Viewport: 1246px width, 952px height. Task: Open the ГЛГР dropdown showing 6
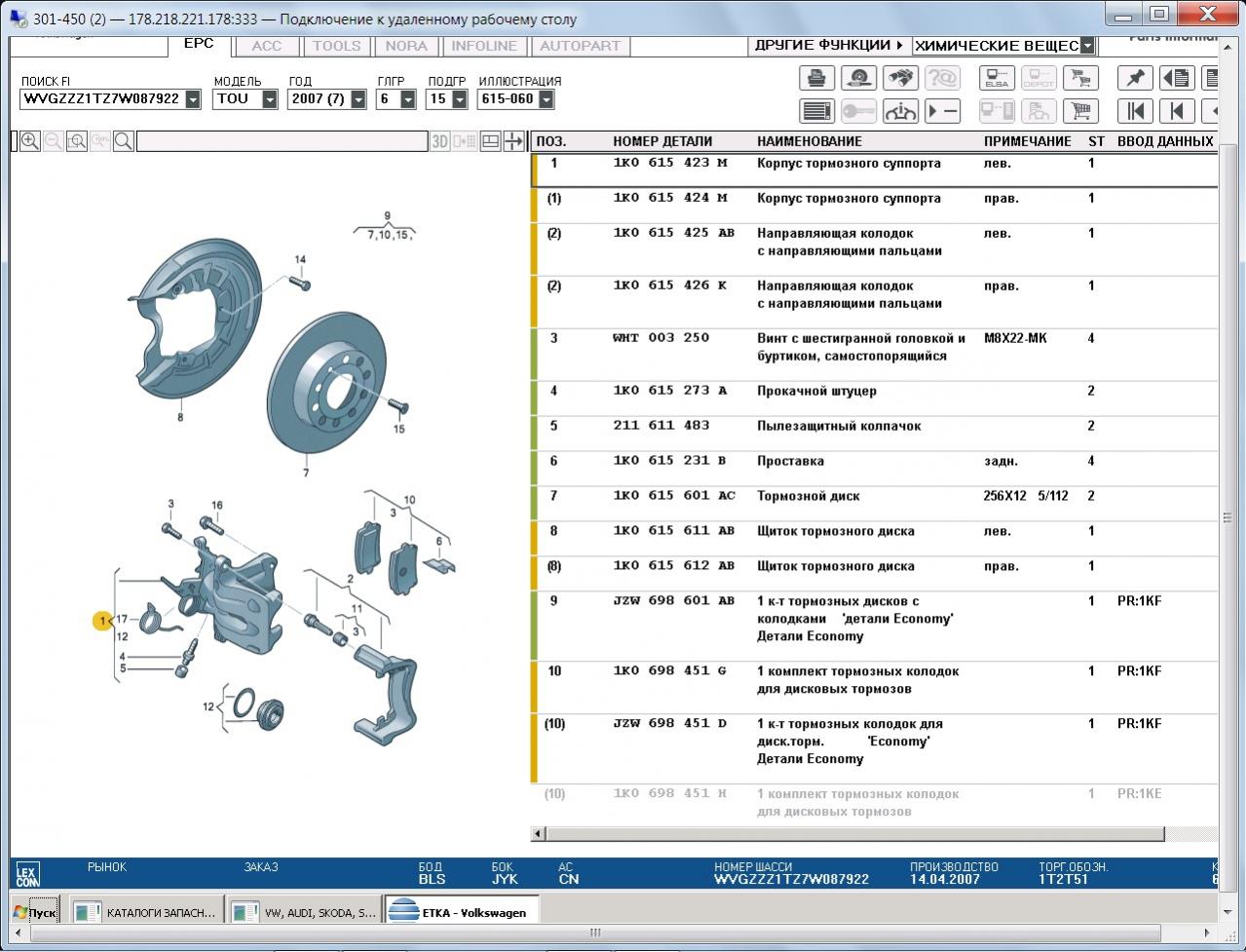coord(407,99)
